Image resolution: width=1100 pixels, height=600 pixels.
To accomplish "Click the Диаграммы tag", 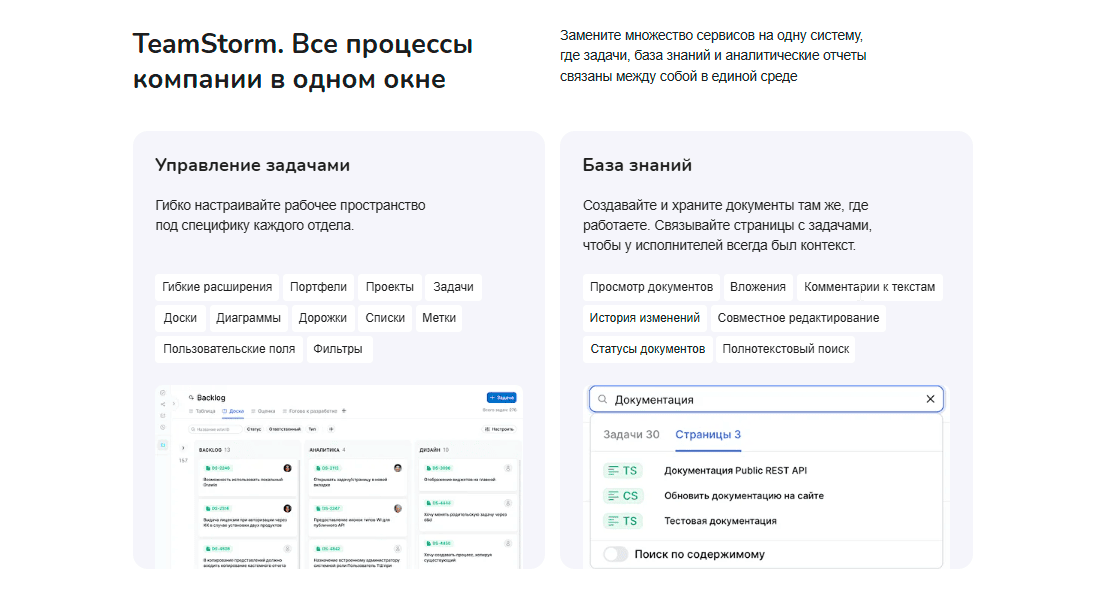I will 248,318.
